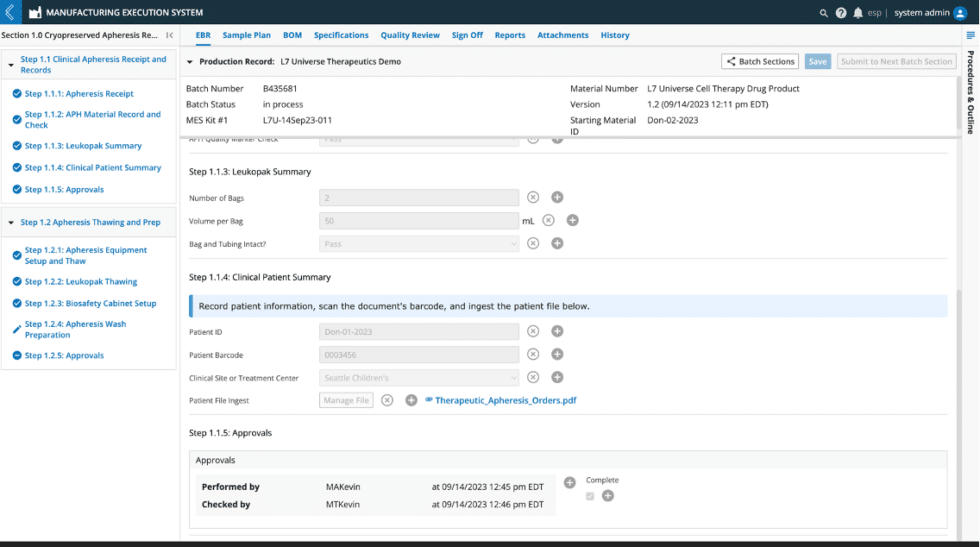Collapse Step 1.2 Apheresis Thawing and Prep
This screenshot has width=980, height=547.
[x=11, y=222]
